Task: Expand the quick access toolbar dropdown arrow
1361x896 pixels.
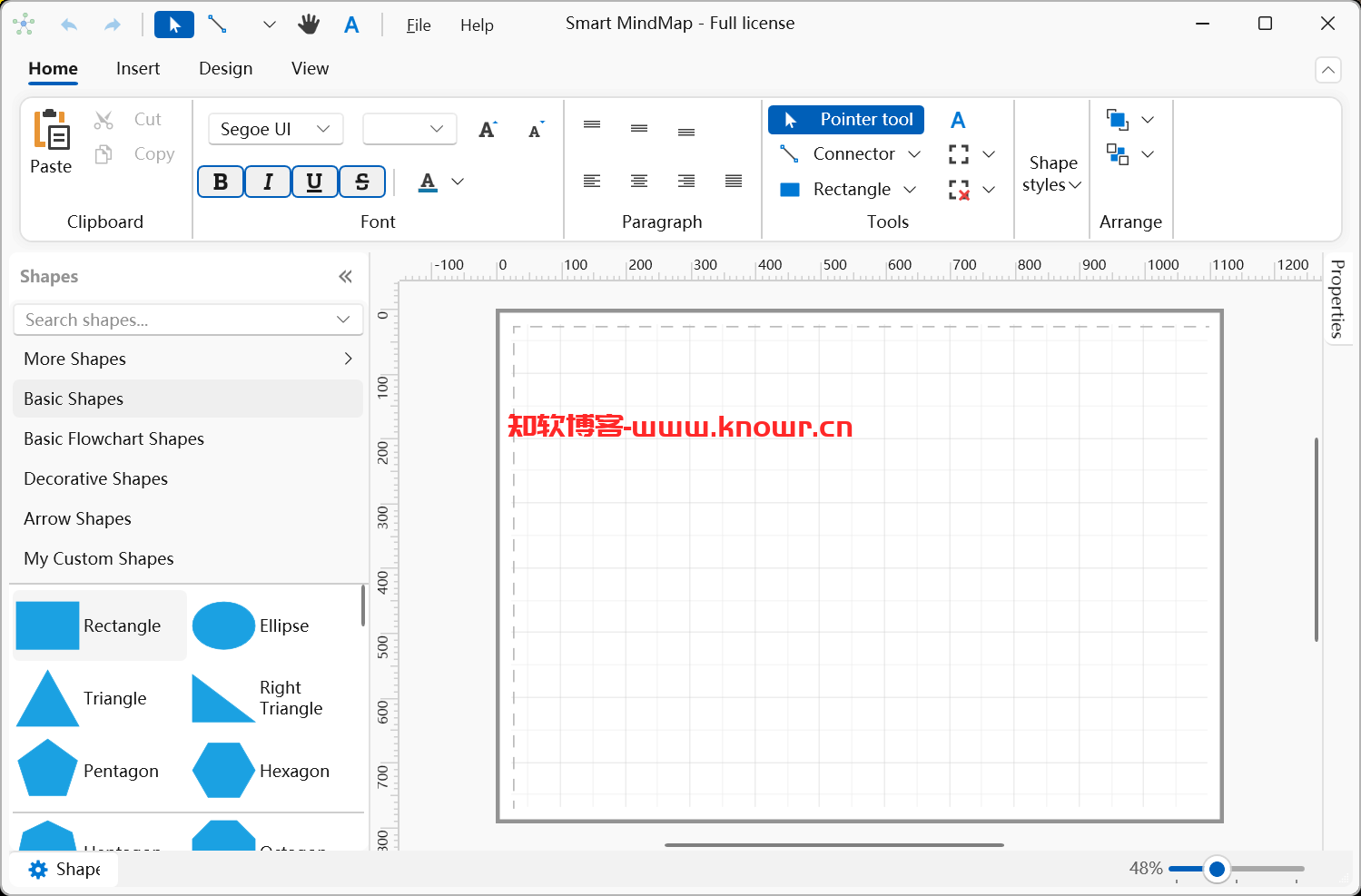Action: pos(269,25)
